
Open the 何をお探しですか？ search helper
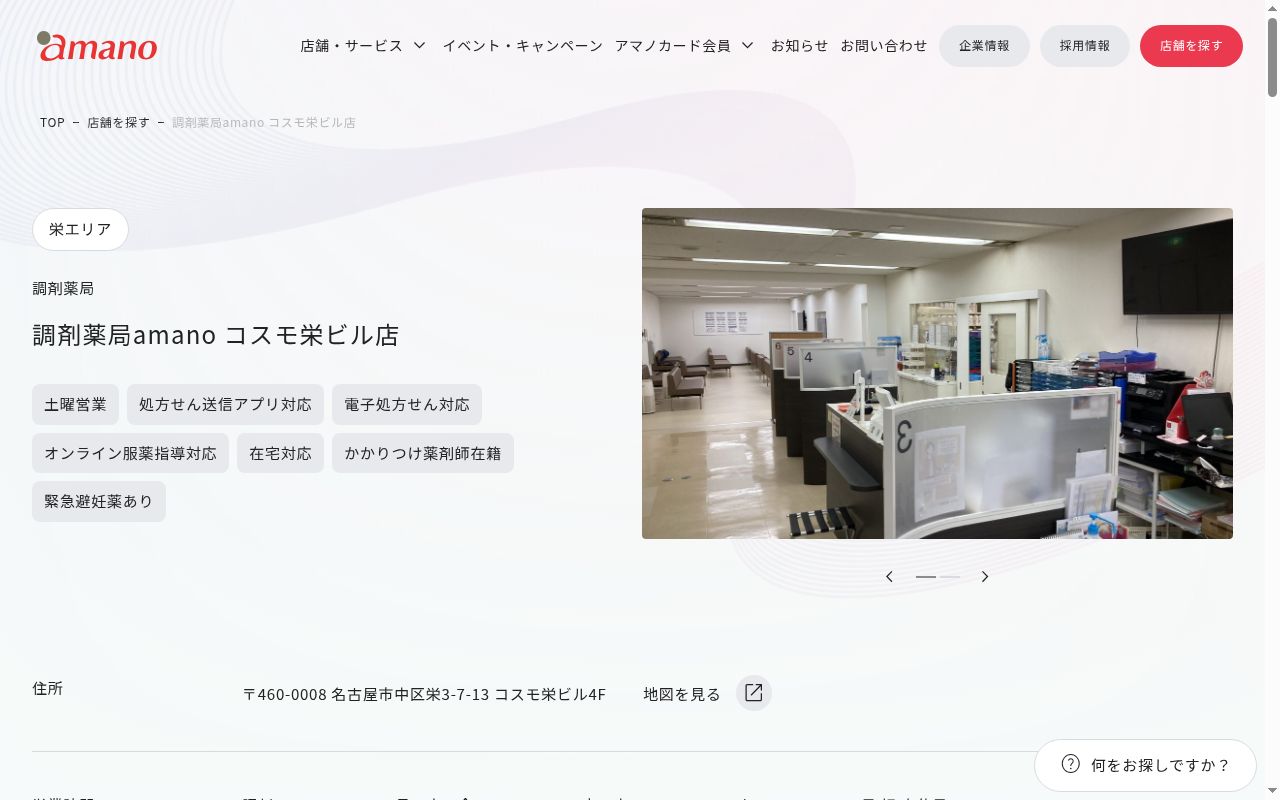[x=1145, y=765]
